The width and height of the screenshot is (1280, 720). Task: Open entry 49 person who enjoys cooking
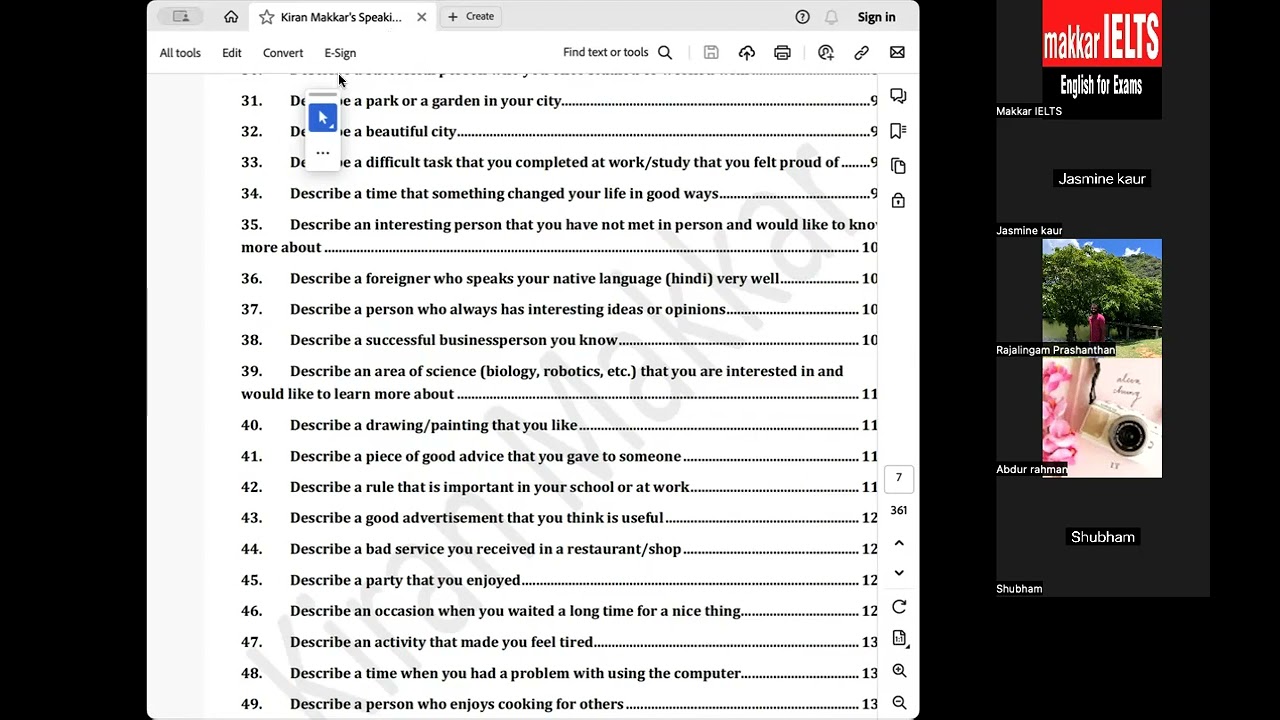click(559, 705)
